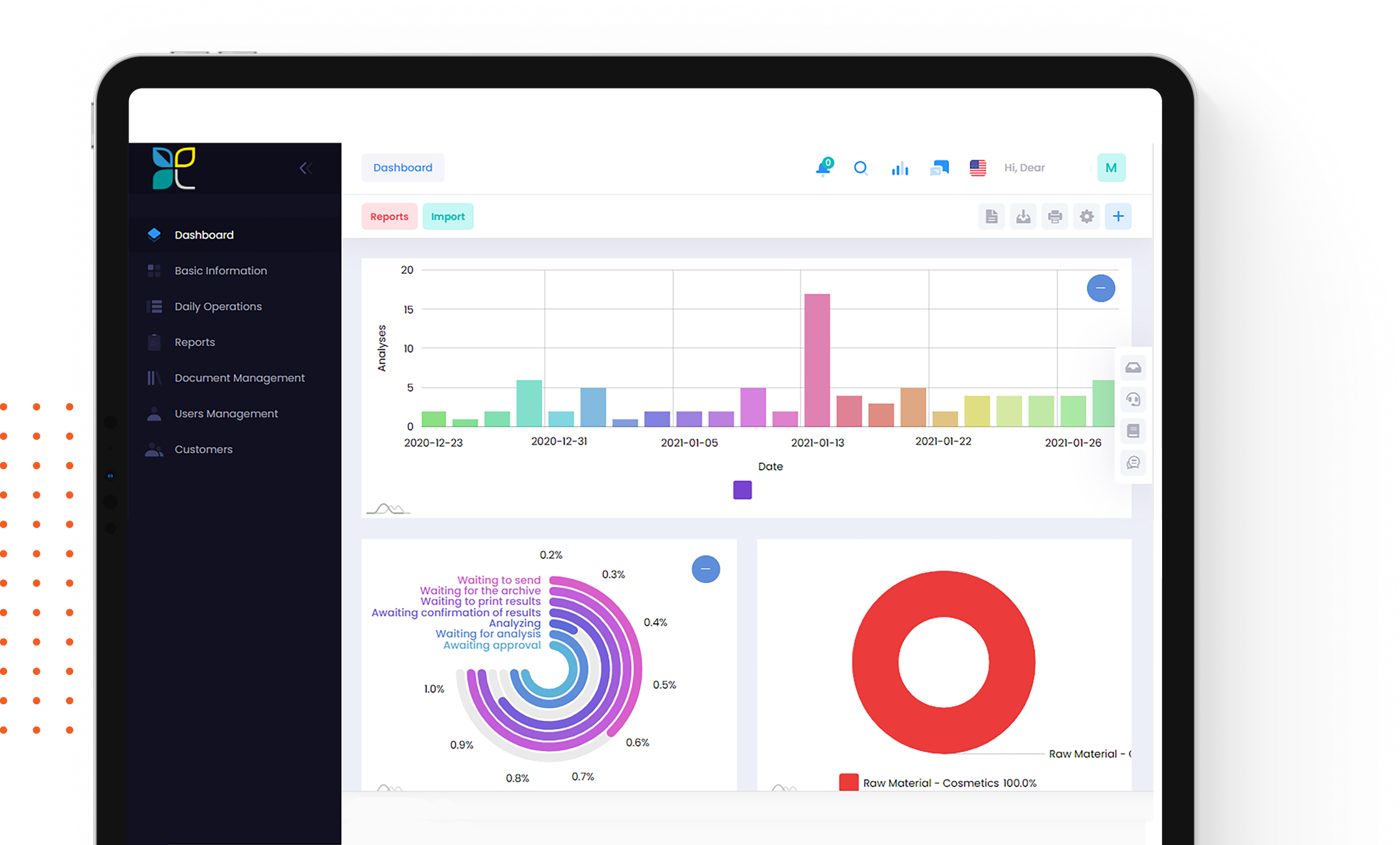
Task: Click the Dashboard diamond icon
Action: click(x=154, y=235)
